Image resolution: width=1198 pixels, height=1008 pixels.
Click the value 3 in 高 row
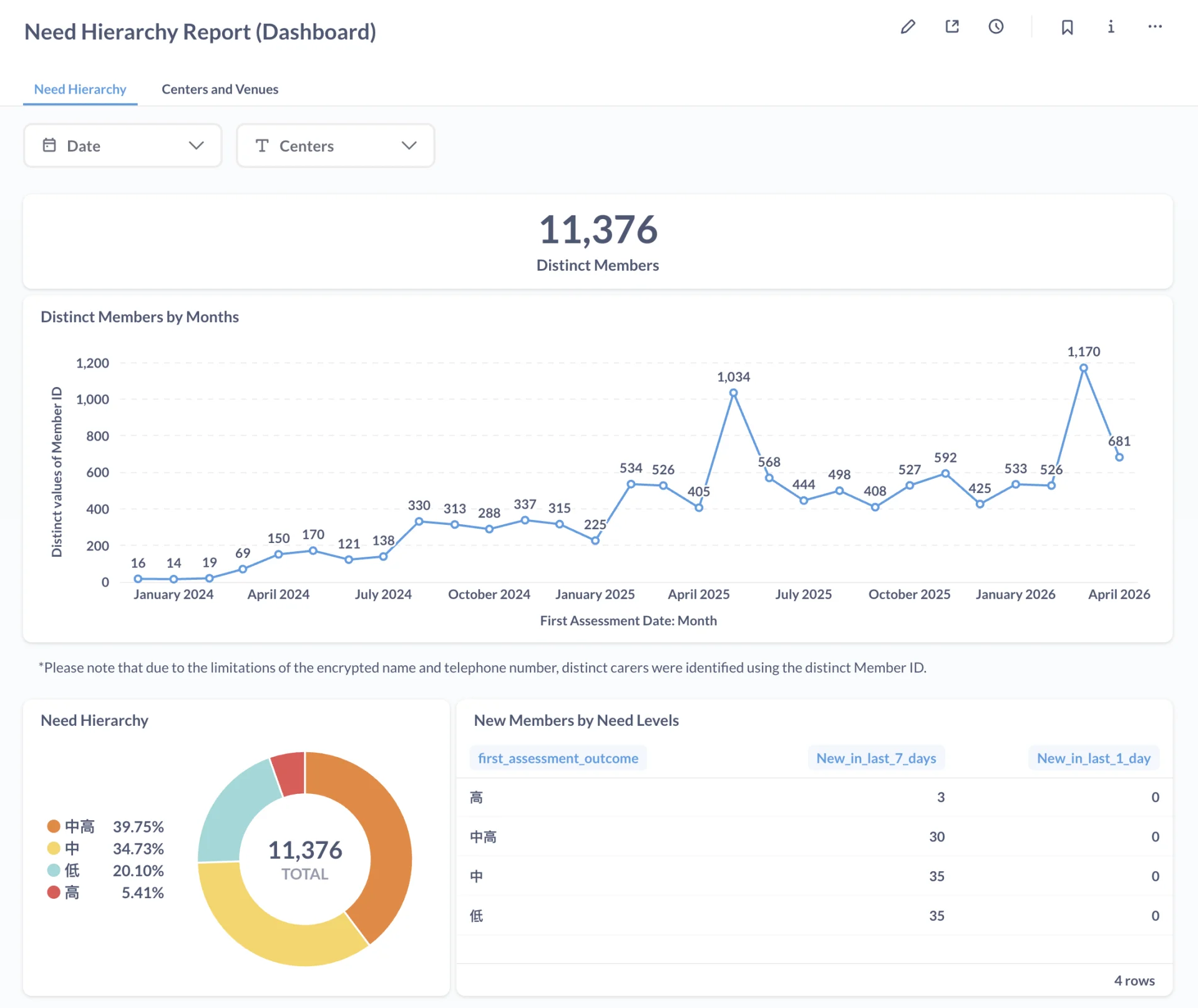(x=941, y=798)
